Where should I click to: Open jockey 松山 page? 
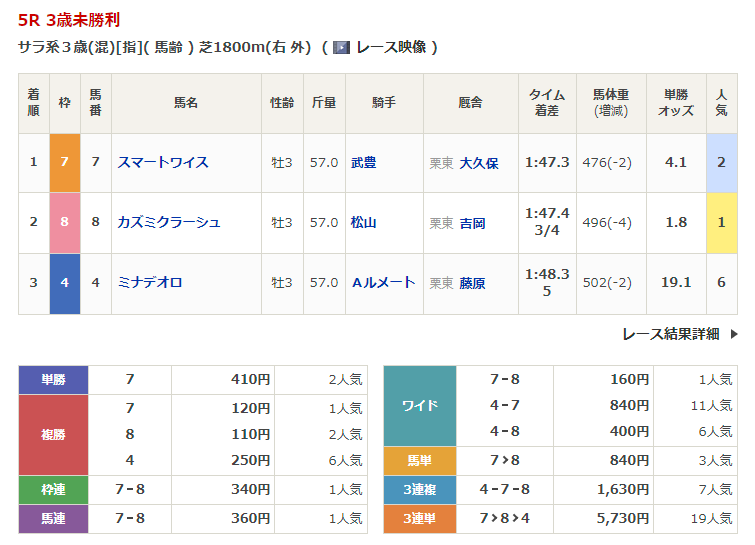tap(364, 222)
